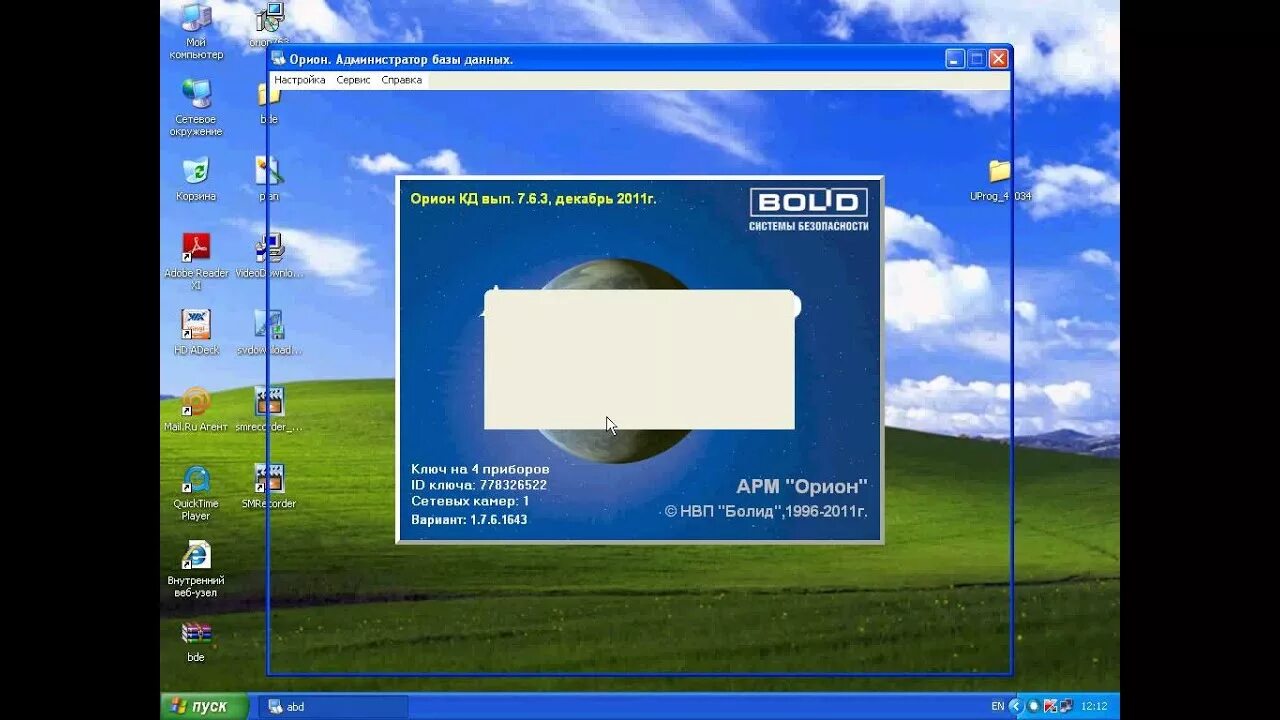Image resolution: width=1280 pixels, height=720 pixels.
Task: Close the Орион administrator window
Action: tap(998, 59)
